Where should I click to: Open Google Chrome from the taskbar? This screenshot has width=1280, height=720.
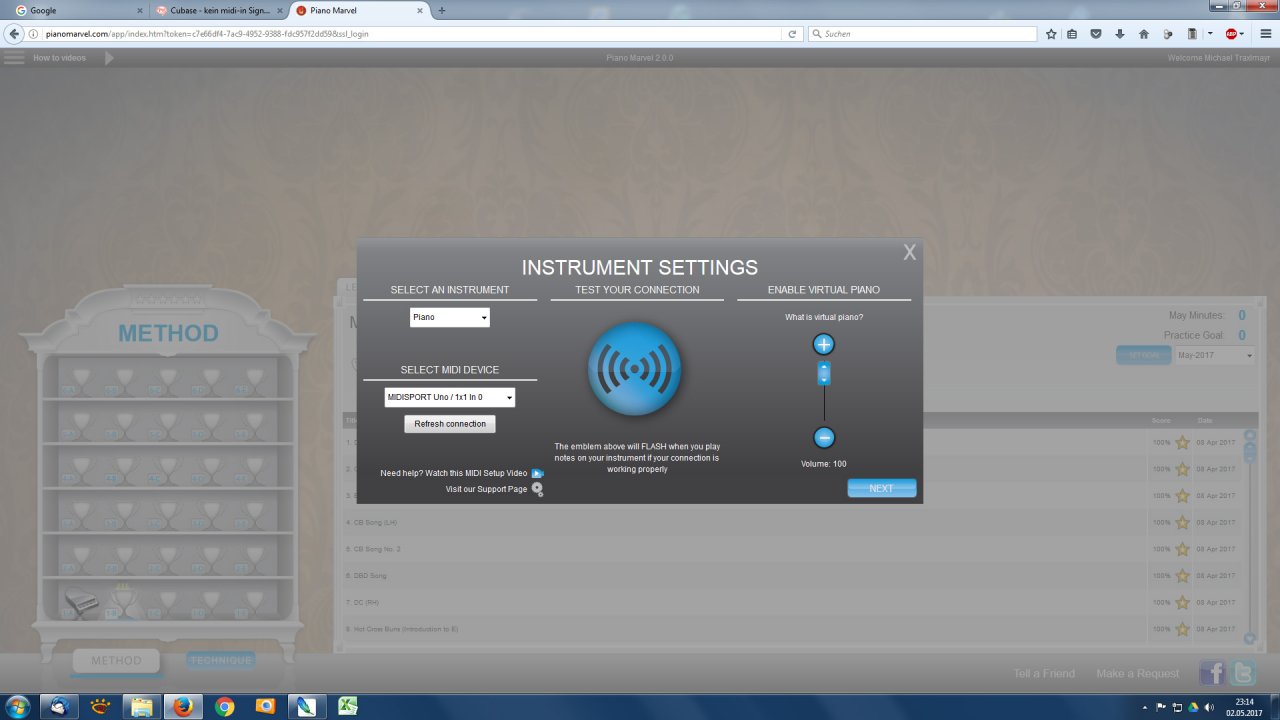pos(224,707)
